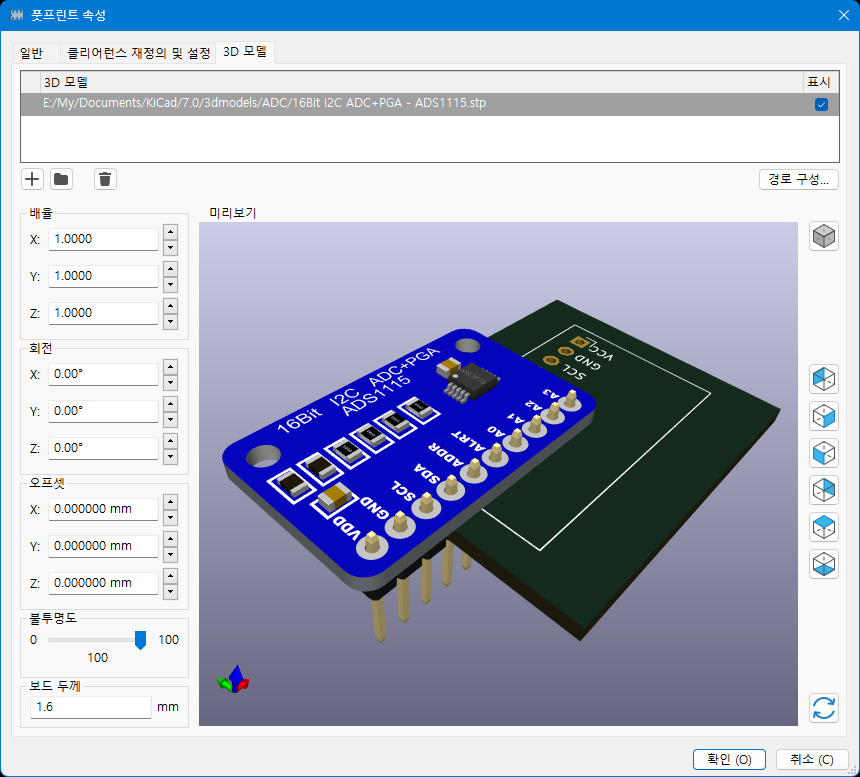
Task: Select first view-direction cube icon below projection
Action: pos(824,379)
